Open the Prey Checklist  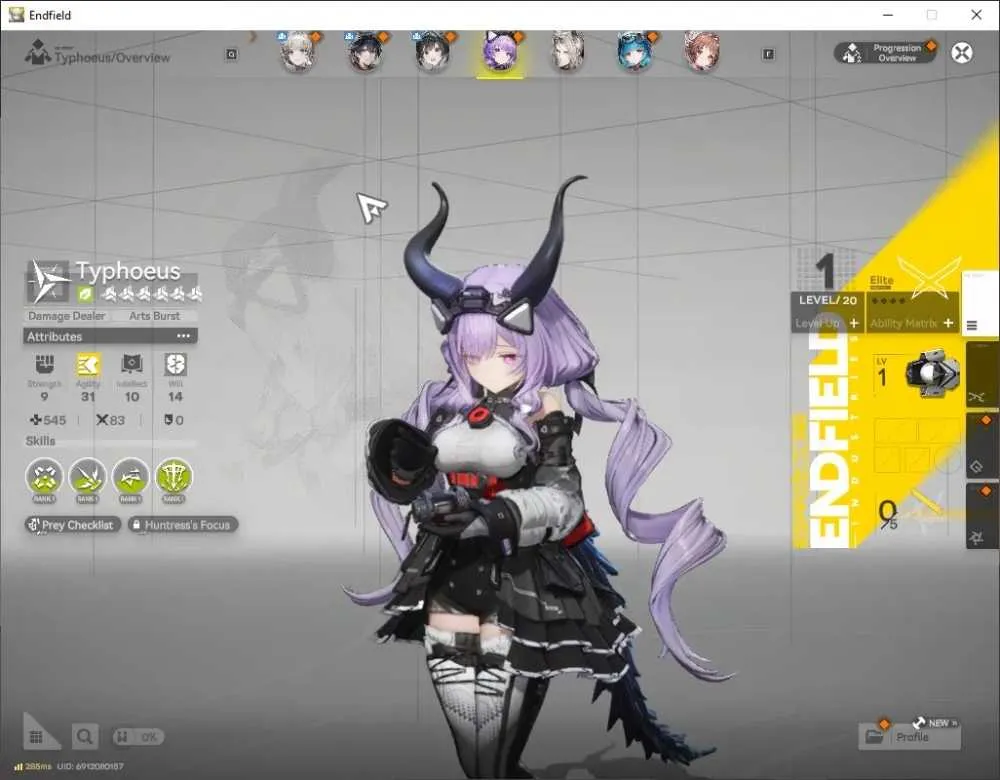pos(72,525)
